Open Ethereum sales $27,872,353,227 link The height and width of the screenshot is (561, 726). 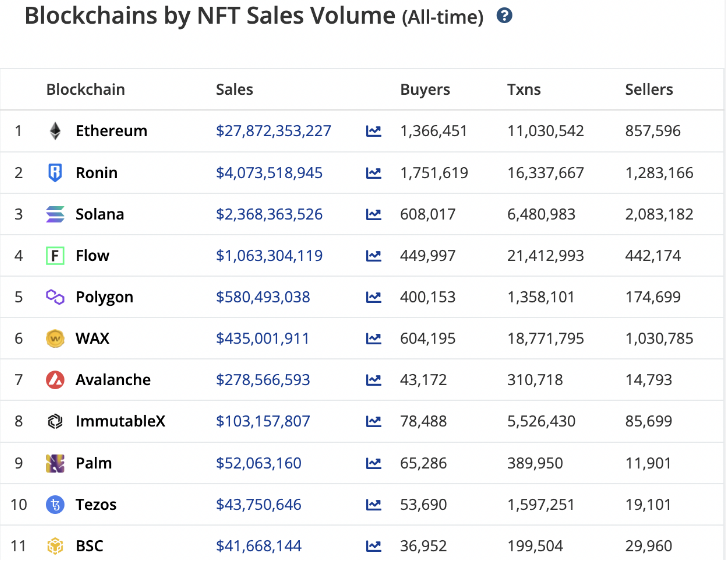[x=274, y=131]
